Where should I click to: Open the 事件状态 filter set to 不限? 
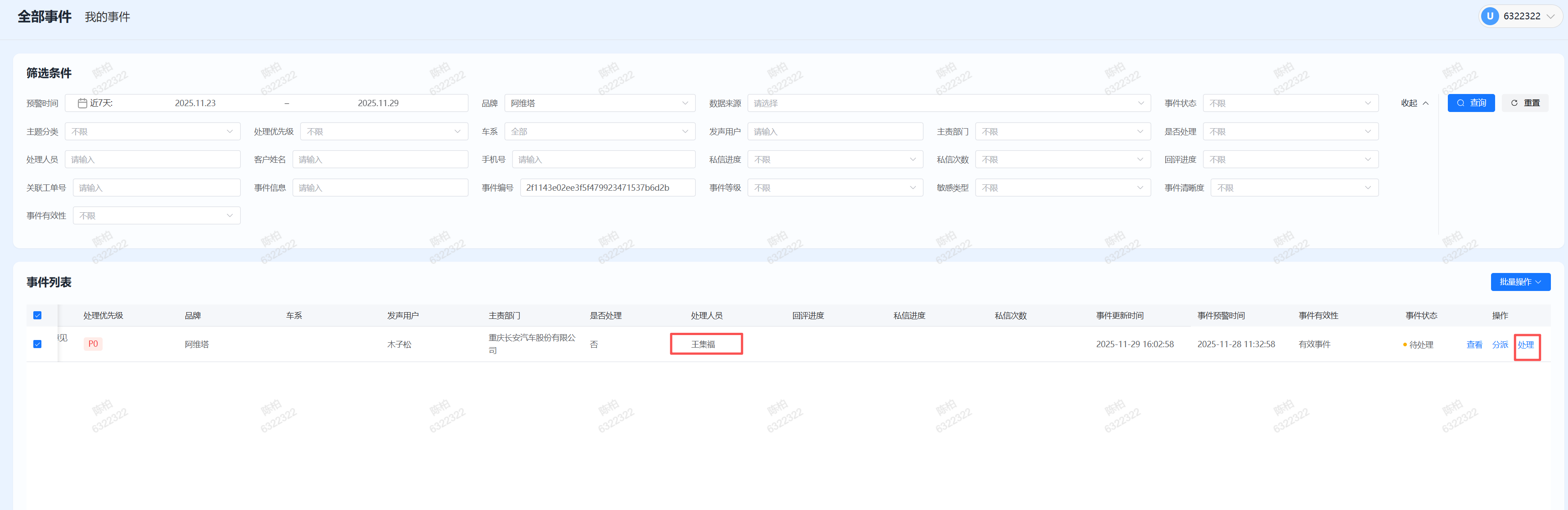point(1290,103)
